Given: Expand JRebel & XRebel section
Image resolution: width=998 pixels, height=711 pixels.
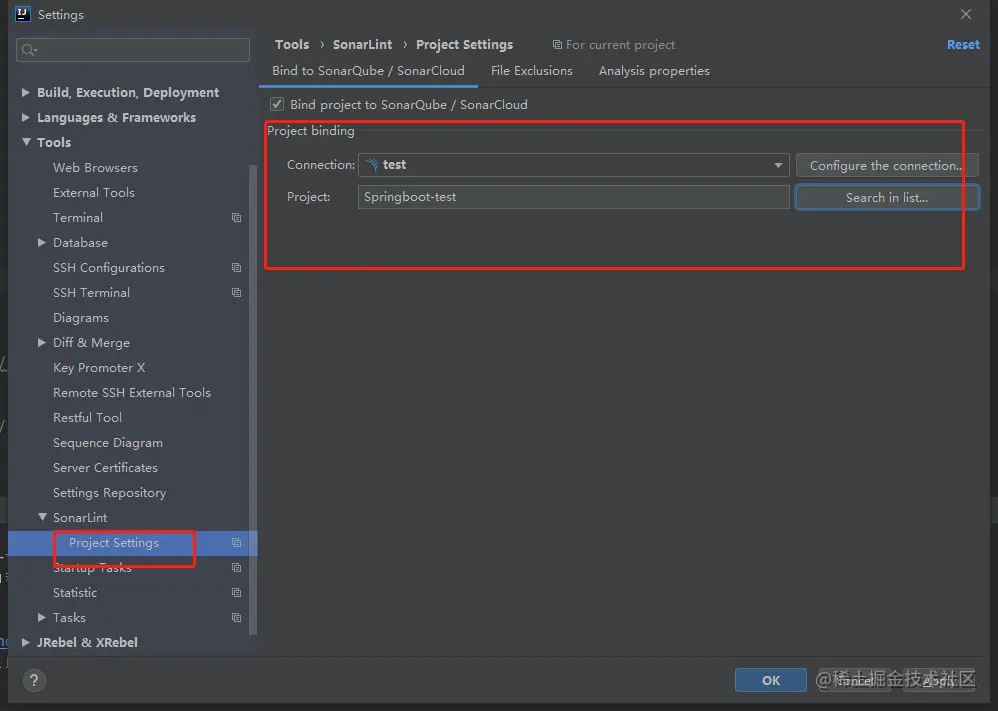Looking at the screenshot, I should pos(25,642).
